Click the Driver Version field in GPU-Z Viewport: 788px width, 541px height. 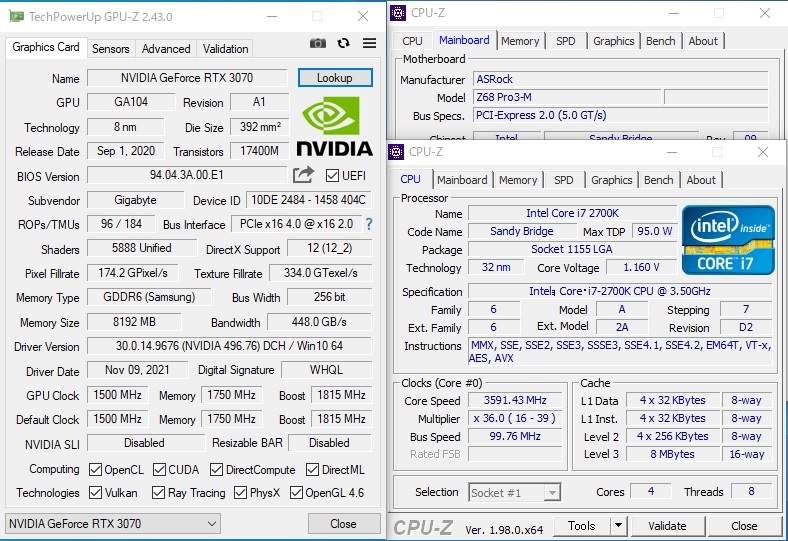point(229,346)
